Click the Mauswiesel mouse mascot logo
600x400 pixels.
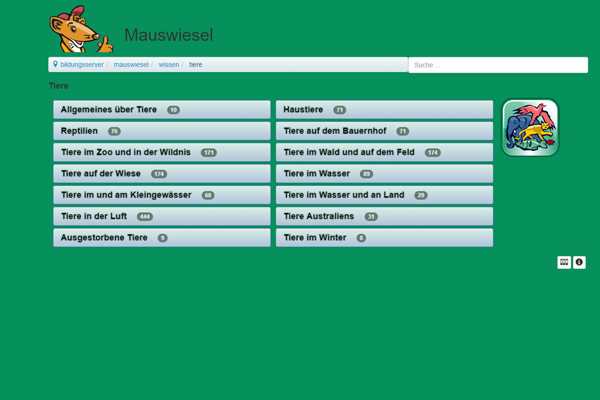click(x=80, y=30)
